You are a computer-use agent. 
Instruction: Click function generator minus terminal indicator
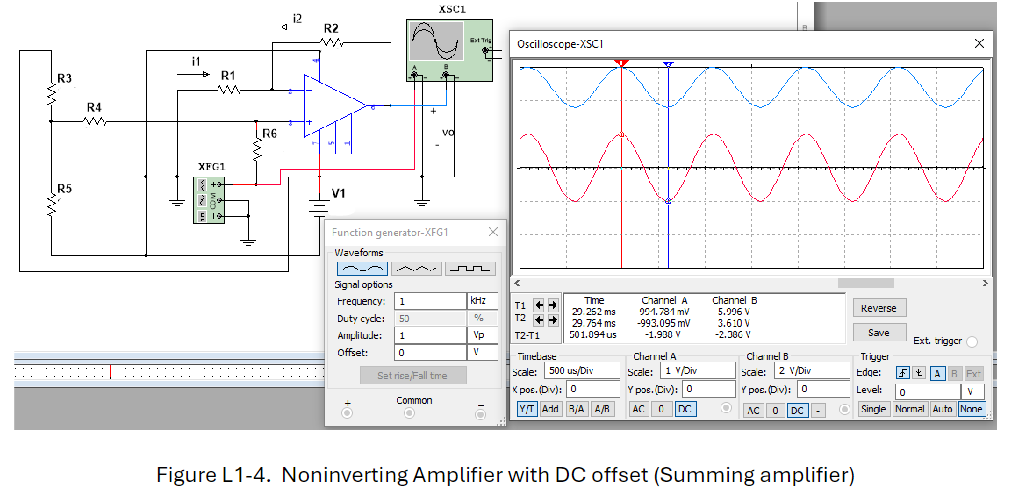pyautogui.click(x=481, y=413)
